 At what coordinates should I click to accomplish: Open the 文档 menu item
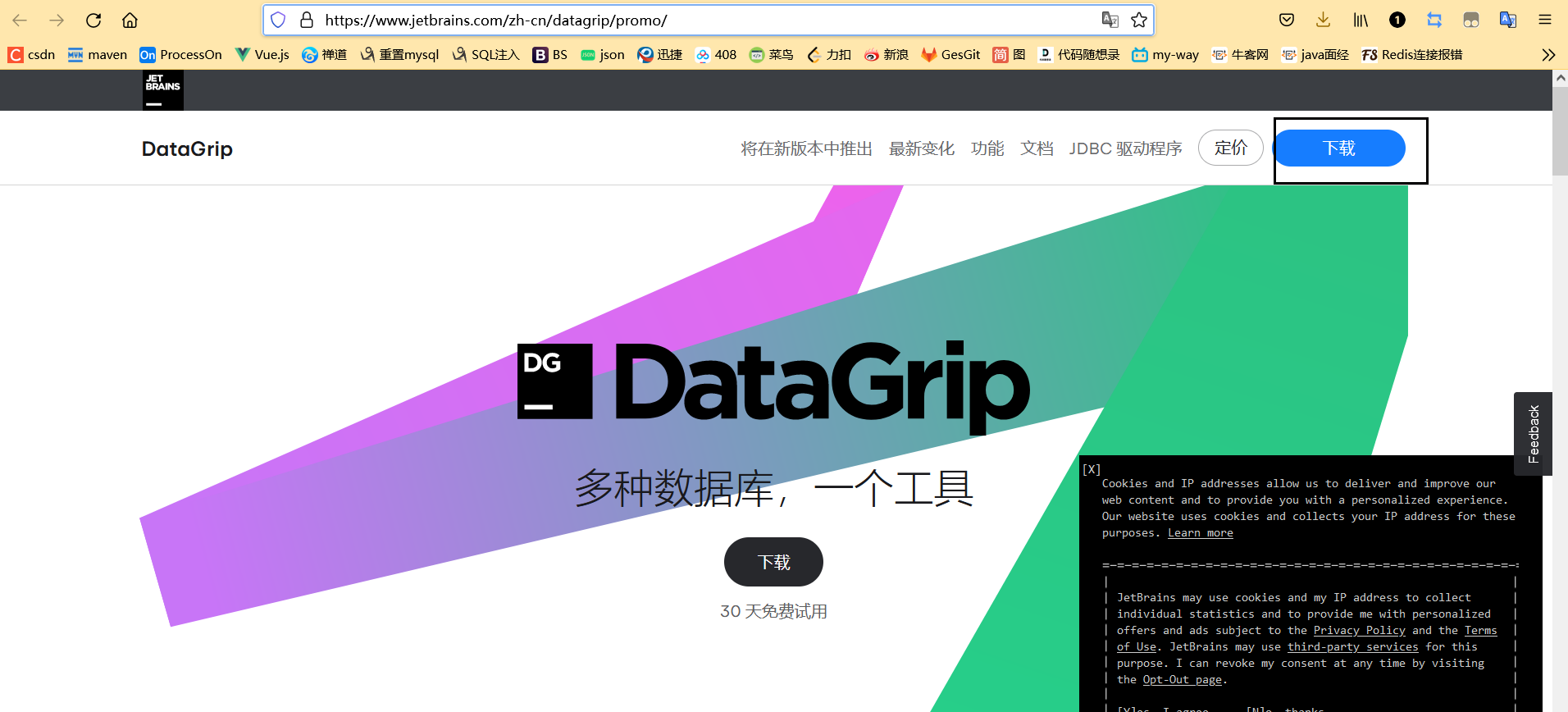tap(1037, 148)
